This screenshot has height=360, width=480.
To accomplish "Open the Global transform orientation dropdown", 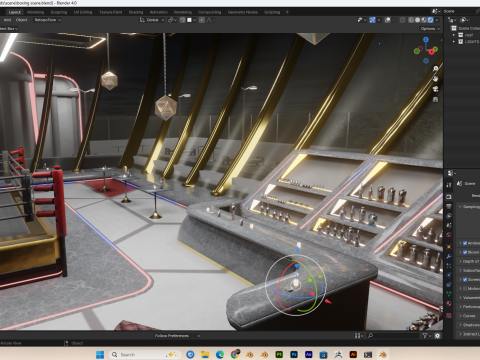I will click(x=152, y=20).
